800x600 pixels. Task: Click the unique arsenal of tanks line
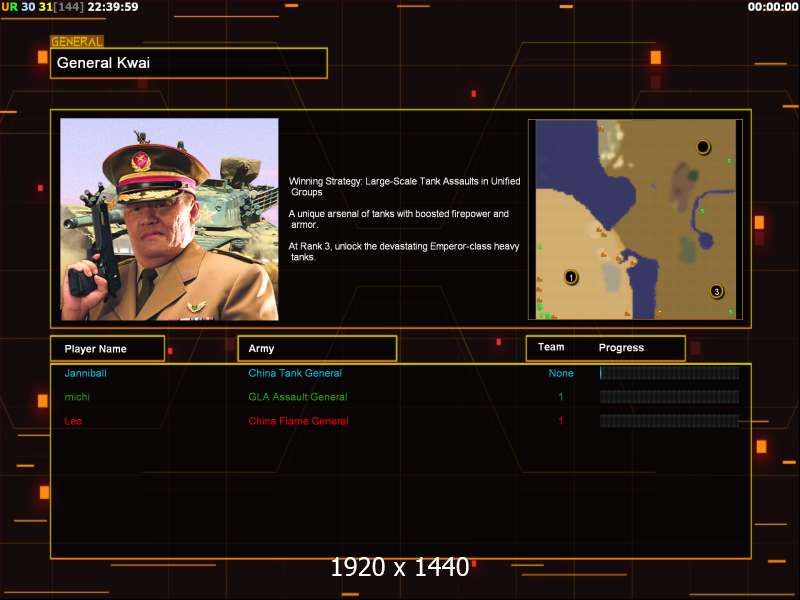click(398, 219)
